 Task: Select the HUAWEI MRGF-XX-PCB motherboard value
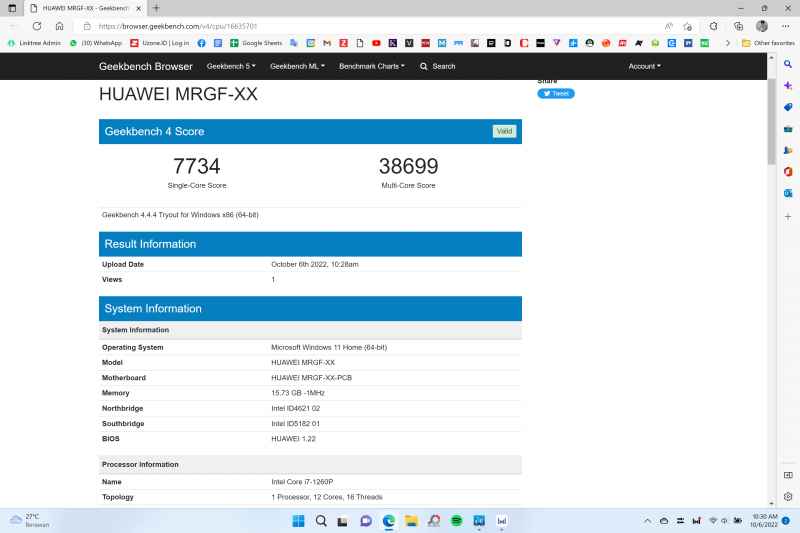point(312,378)
